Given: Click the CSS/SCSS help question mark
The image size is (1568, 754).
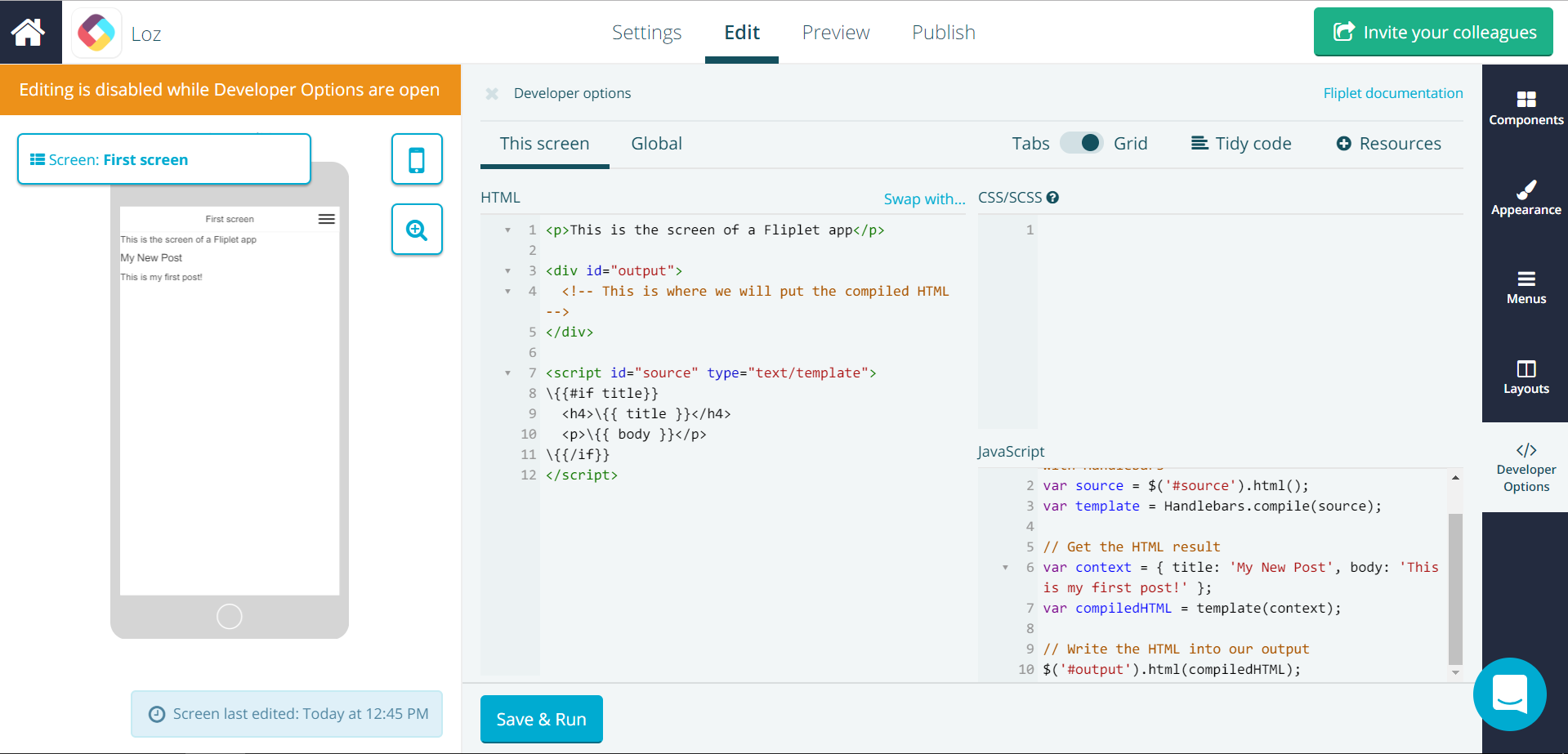Looking at the screenshot, I should (x=1052, y=198).
